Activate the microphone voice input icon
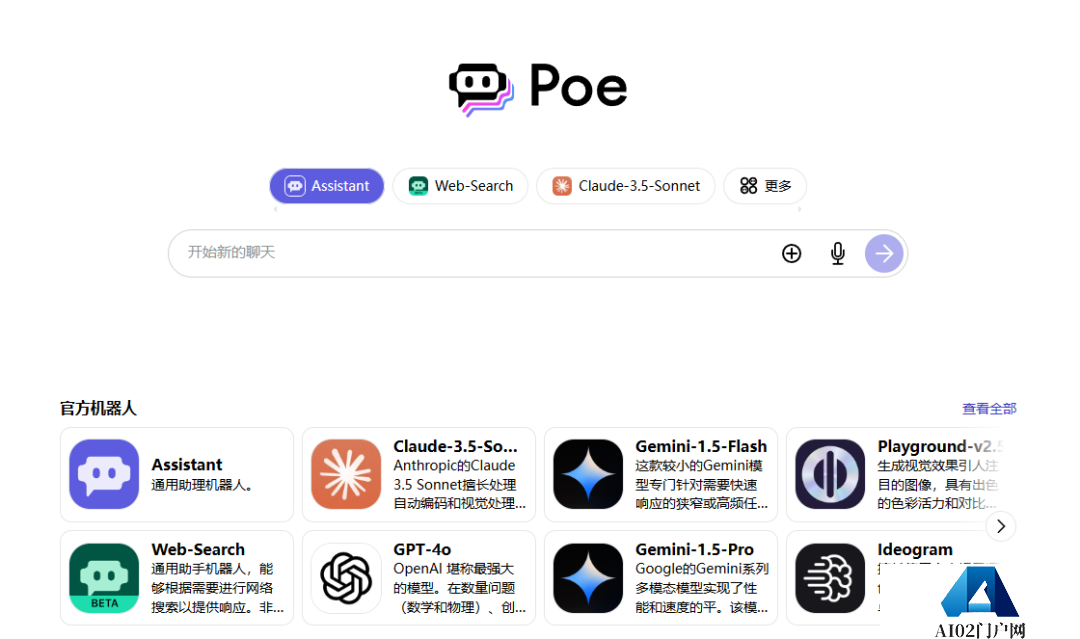The width and height of the screenshot is (1080, 639). (838, 253)
